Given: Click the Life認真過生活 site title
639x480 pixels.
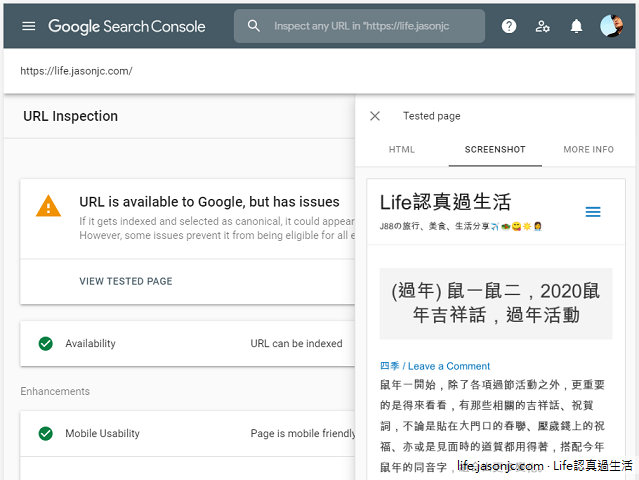Looking at the screenshot, I should point(445,202).
